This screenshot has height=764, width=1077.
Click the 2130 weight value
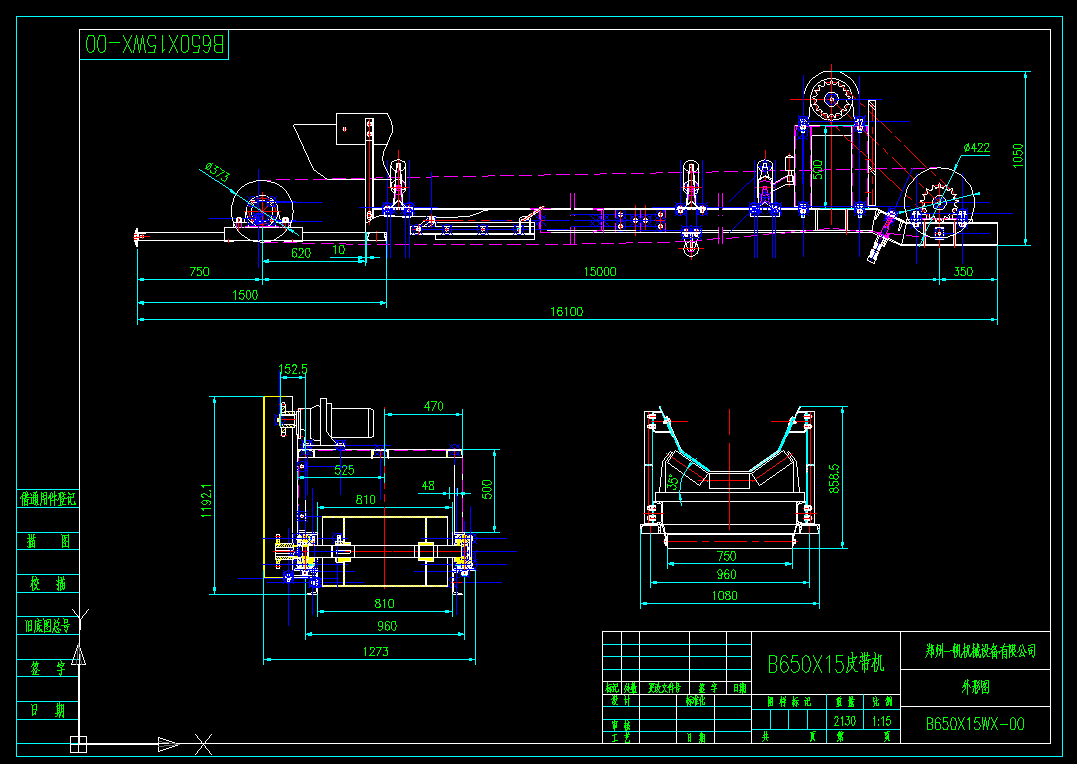(x=845, y=721)
